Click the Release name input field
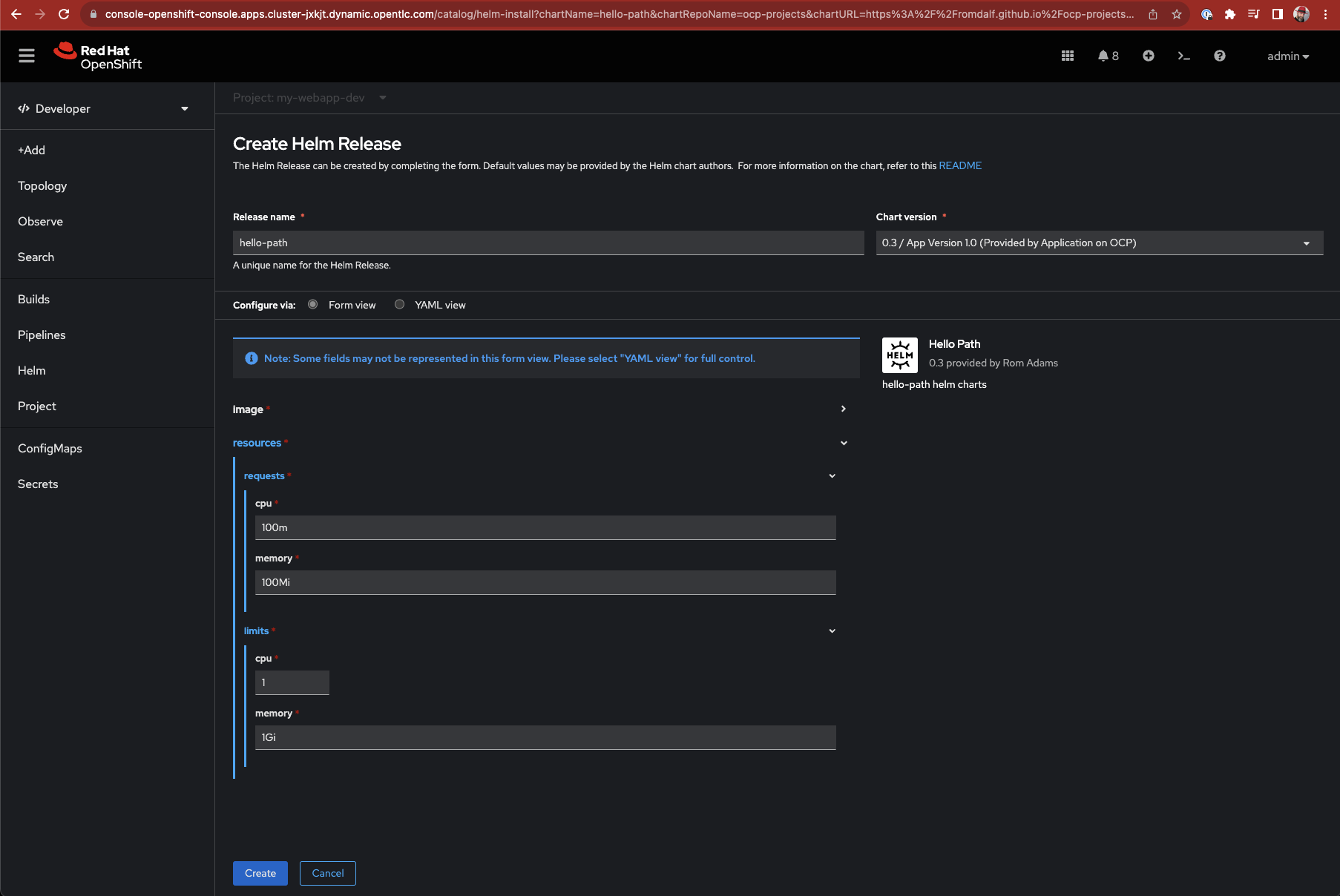This screenshot has height=896, width=1340. 548,243
